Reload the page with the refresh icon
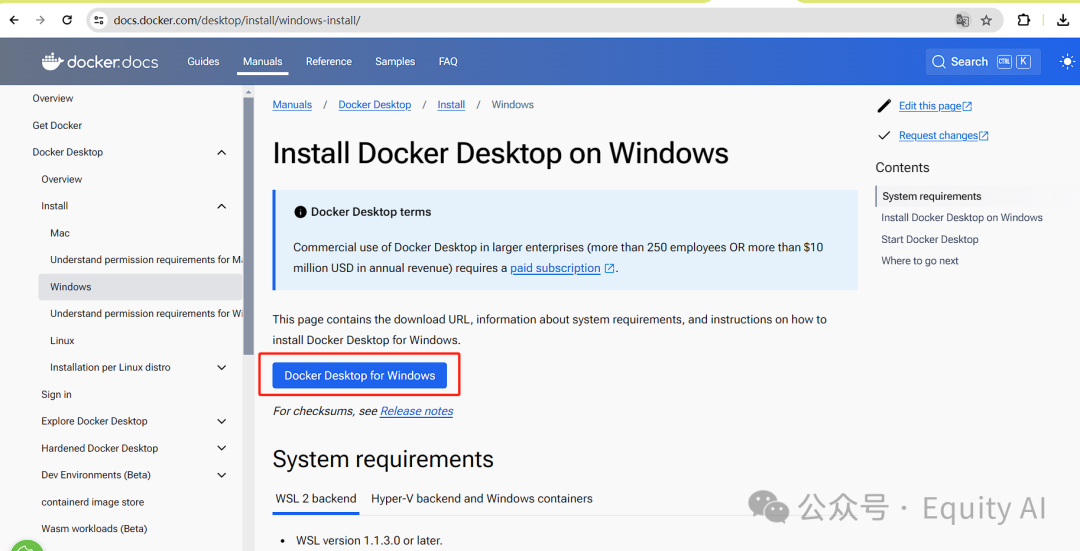Image resolution: width=1080 pixels, height=551 pixels. [67, 20]
